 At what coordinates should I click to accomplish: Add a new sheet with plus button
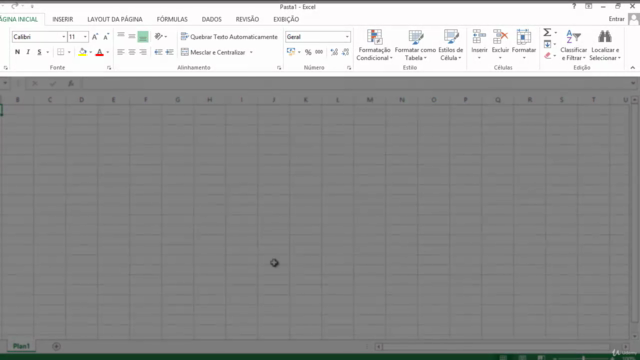tap(56, 347)
